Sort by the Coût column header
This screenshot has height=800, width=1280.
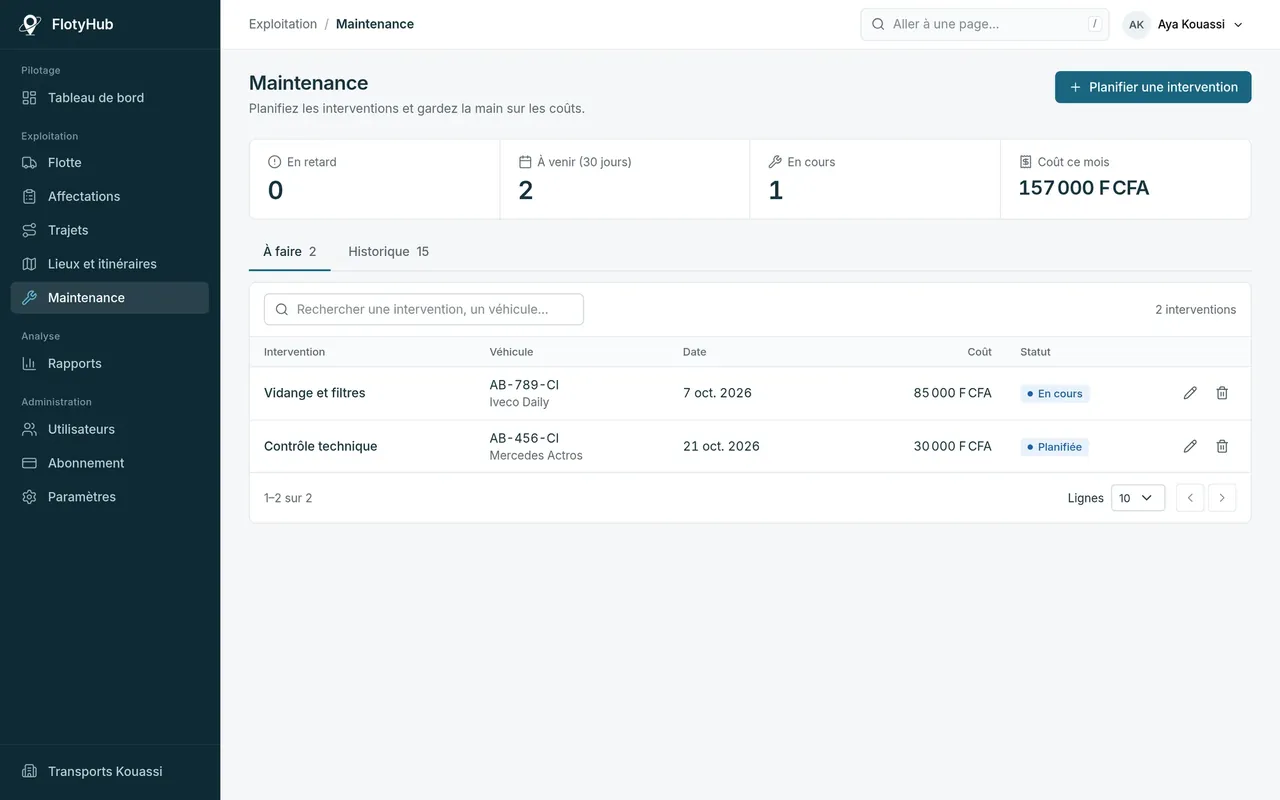pos(980,352)
